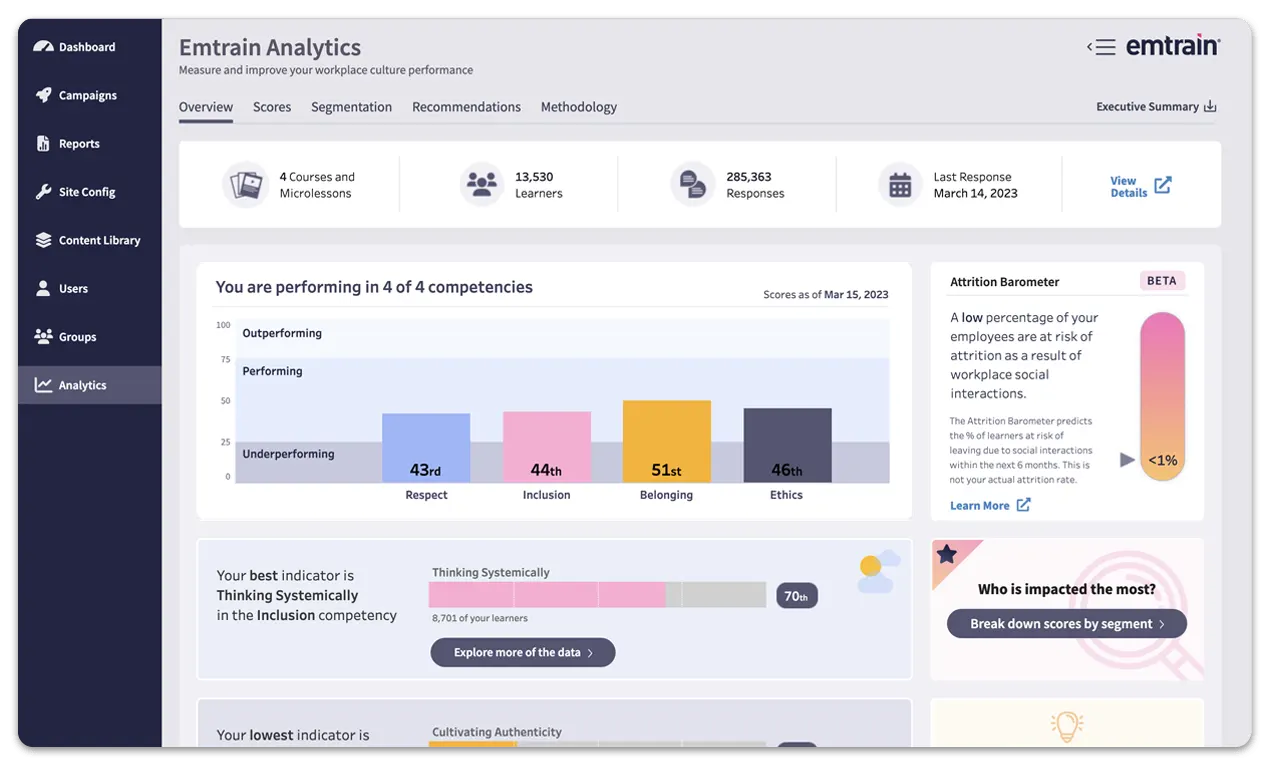Open the Segmentation tab

coord(351,107)
